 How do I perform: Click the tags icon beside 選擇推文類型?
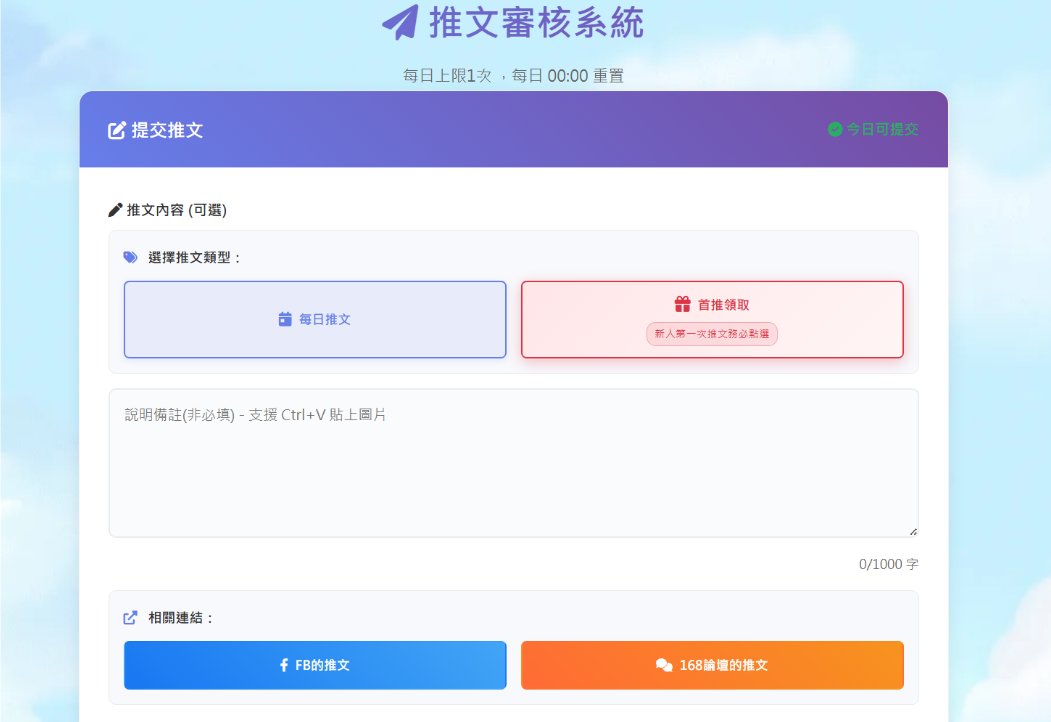[x=131, y=257]
